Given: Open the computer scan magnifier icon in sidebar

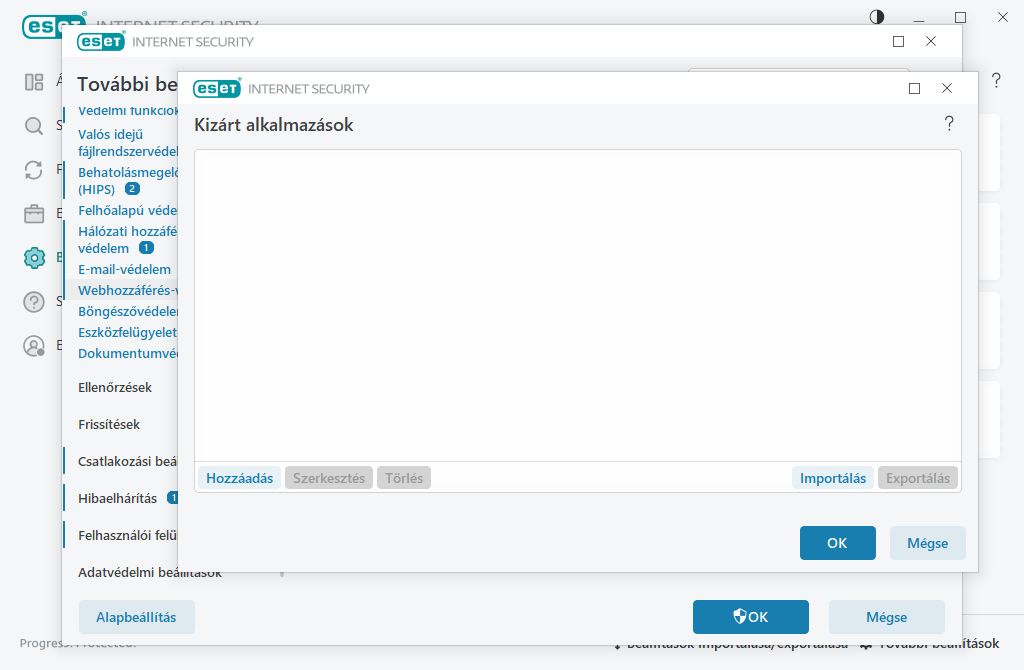Looking at the screenshot, I should pos(34,126).
